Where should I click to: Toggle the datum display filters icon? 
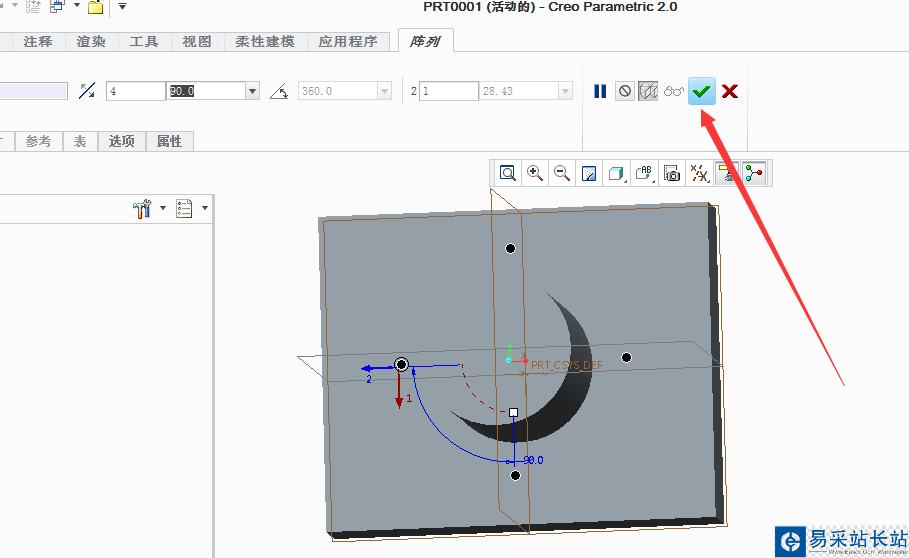(x=700, y=173)
